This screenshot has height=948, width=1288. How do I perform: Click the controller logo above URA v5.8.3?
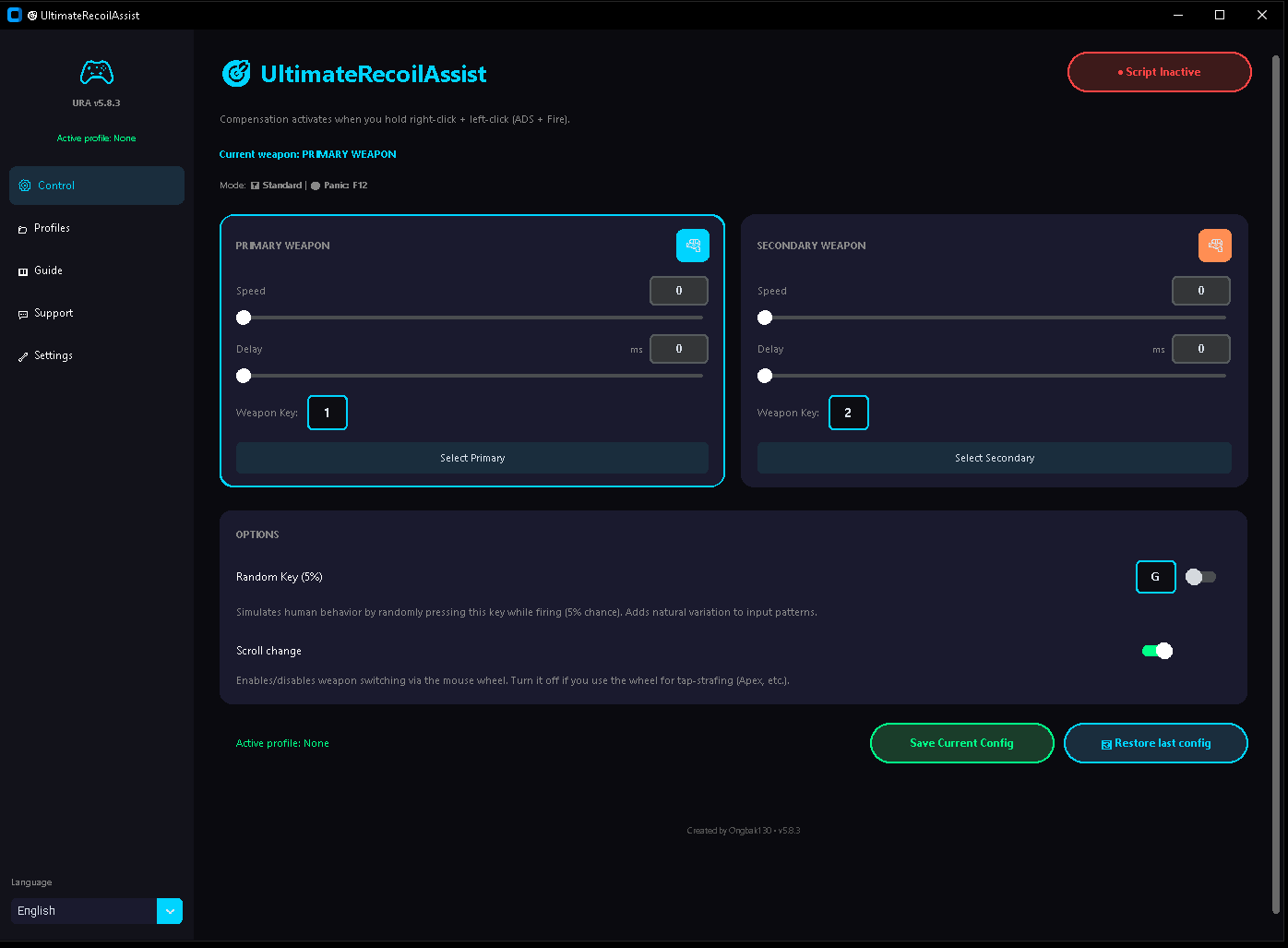click(x=97, y=72)
